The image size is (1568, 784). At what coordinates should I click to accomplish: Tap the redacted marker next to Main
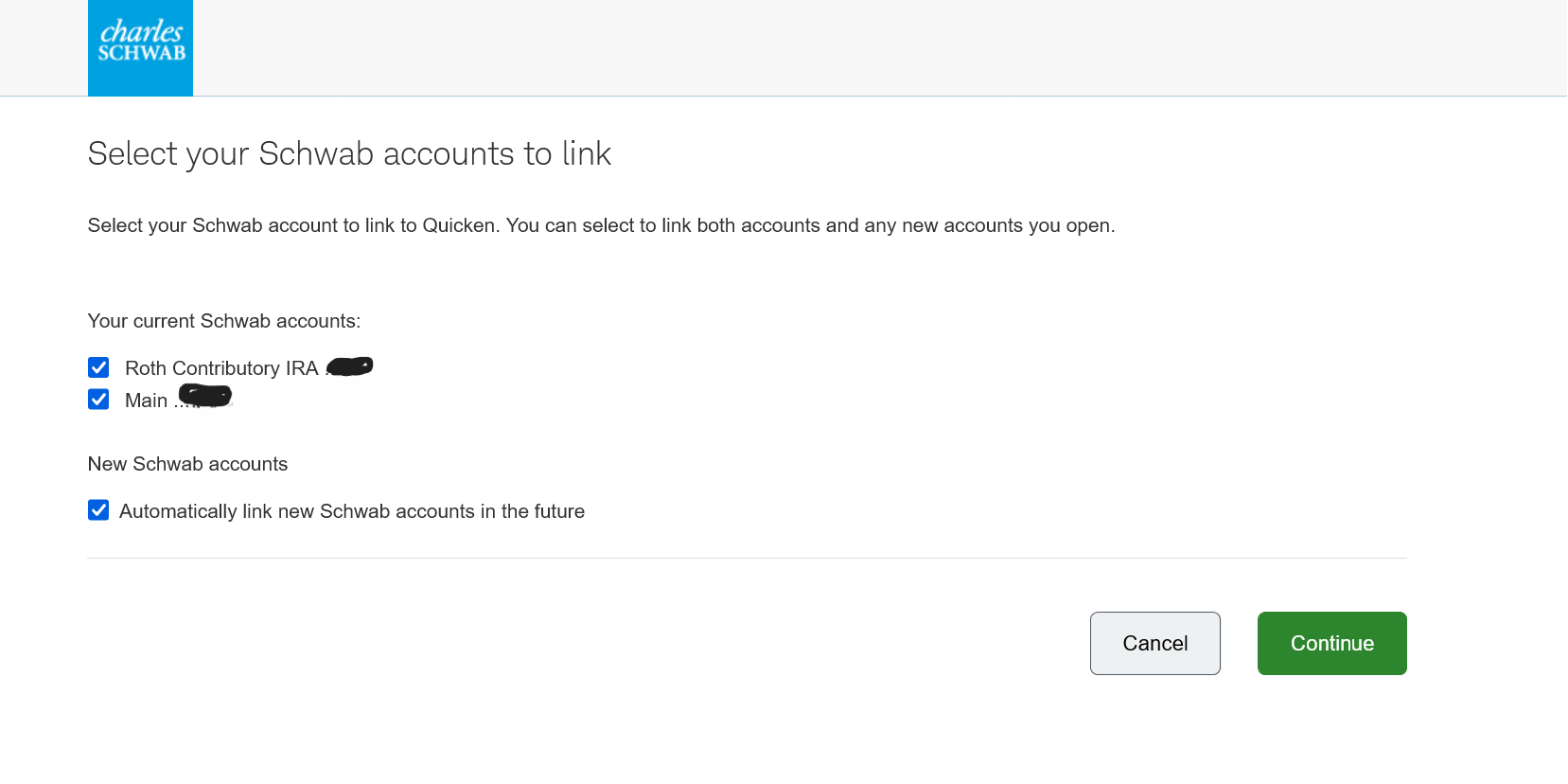(205, 396)
